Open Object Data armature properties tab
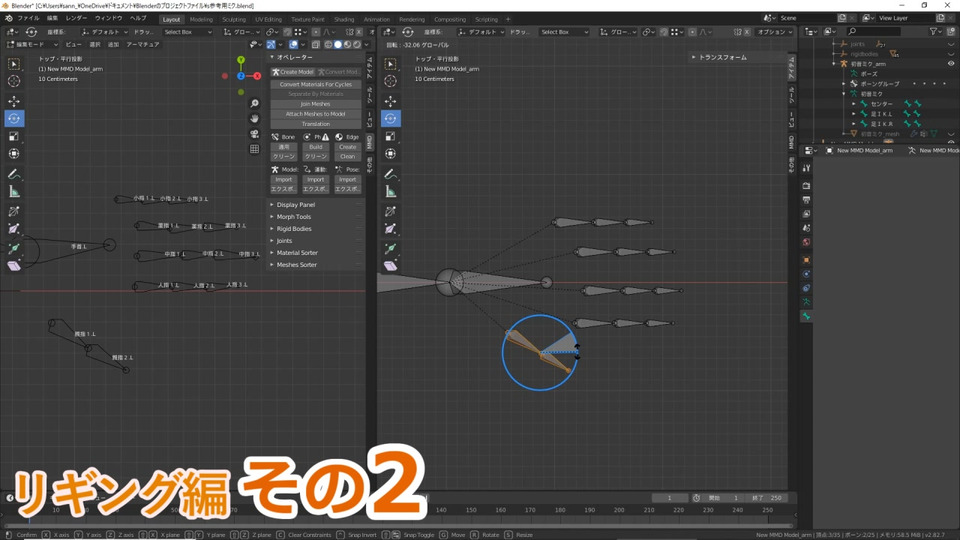Viewport: 960px width, 540px height. [806, 302]
